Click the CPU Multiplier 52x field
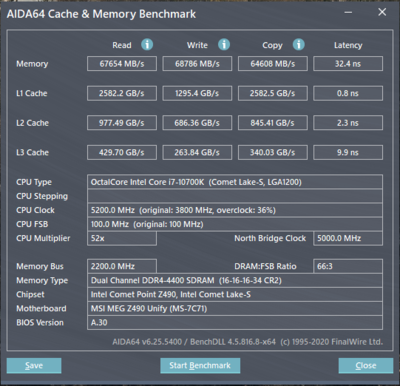The image size is (400, 386). pyautogui.click(x=122, y=238)
